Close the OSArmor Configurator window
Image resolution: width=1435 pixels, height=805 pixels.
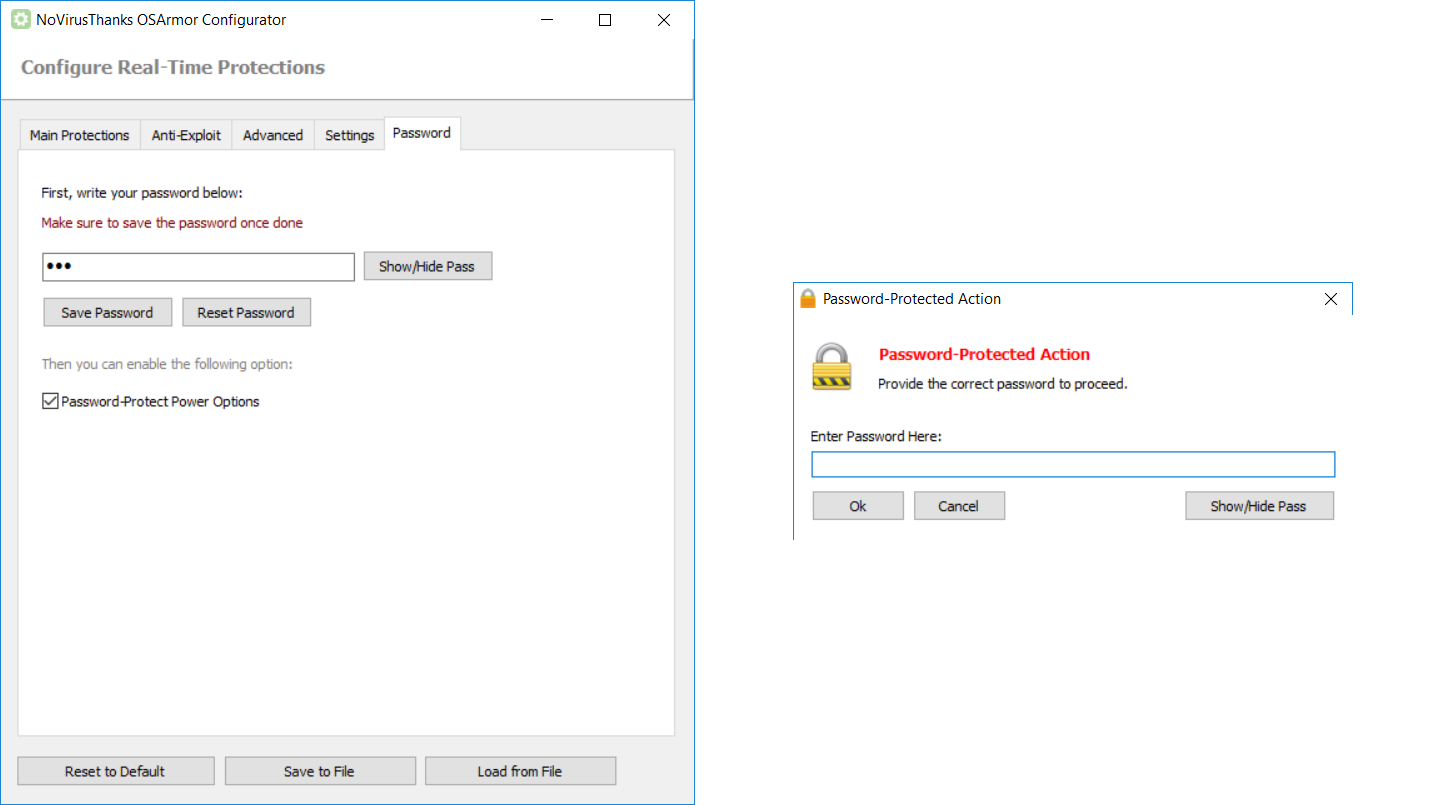click(x=664, y=20)
